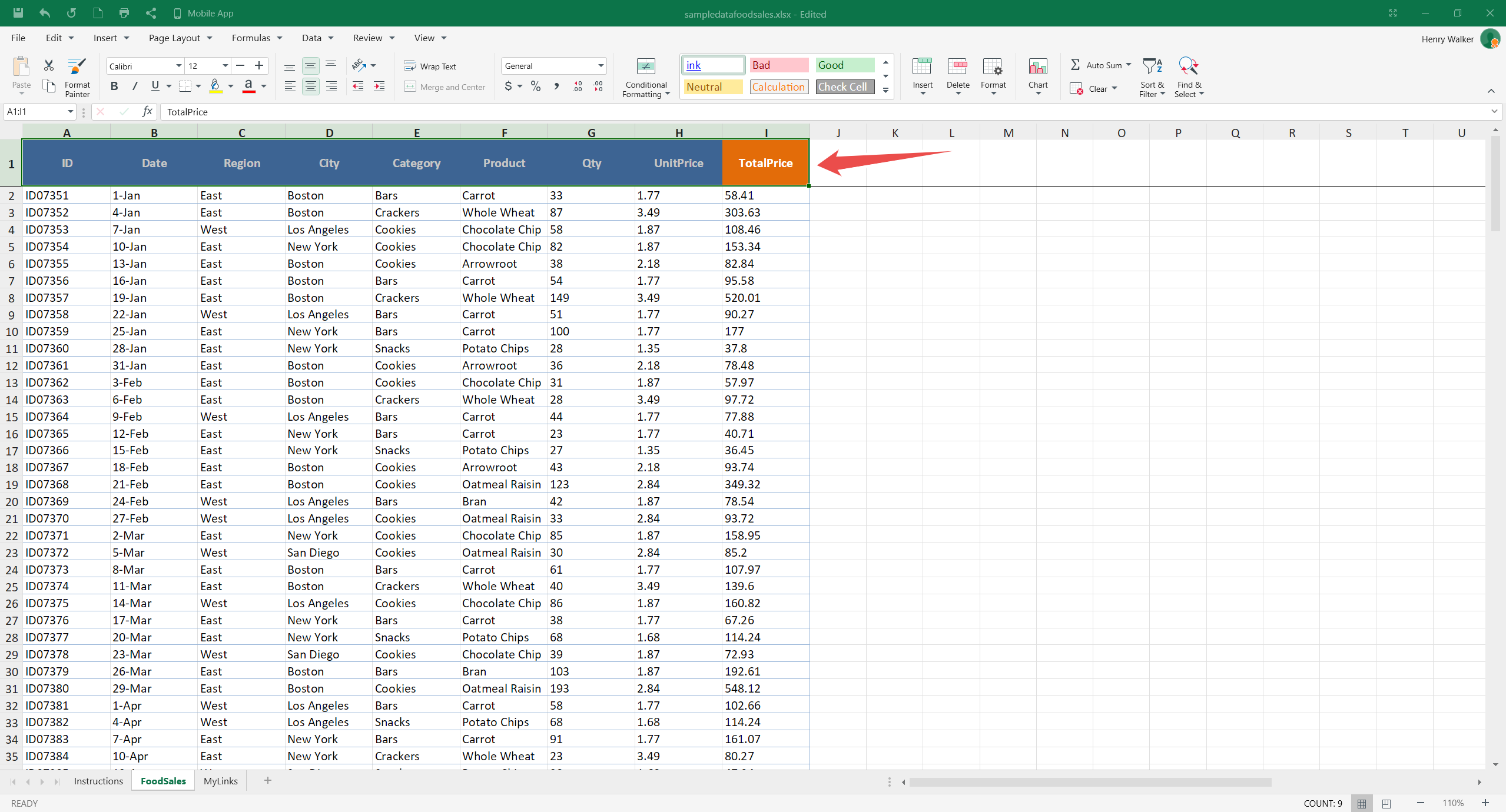Click the Cut scissors icon

(49, 65)
